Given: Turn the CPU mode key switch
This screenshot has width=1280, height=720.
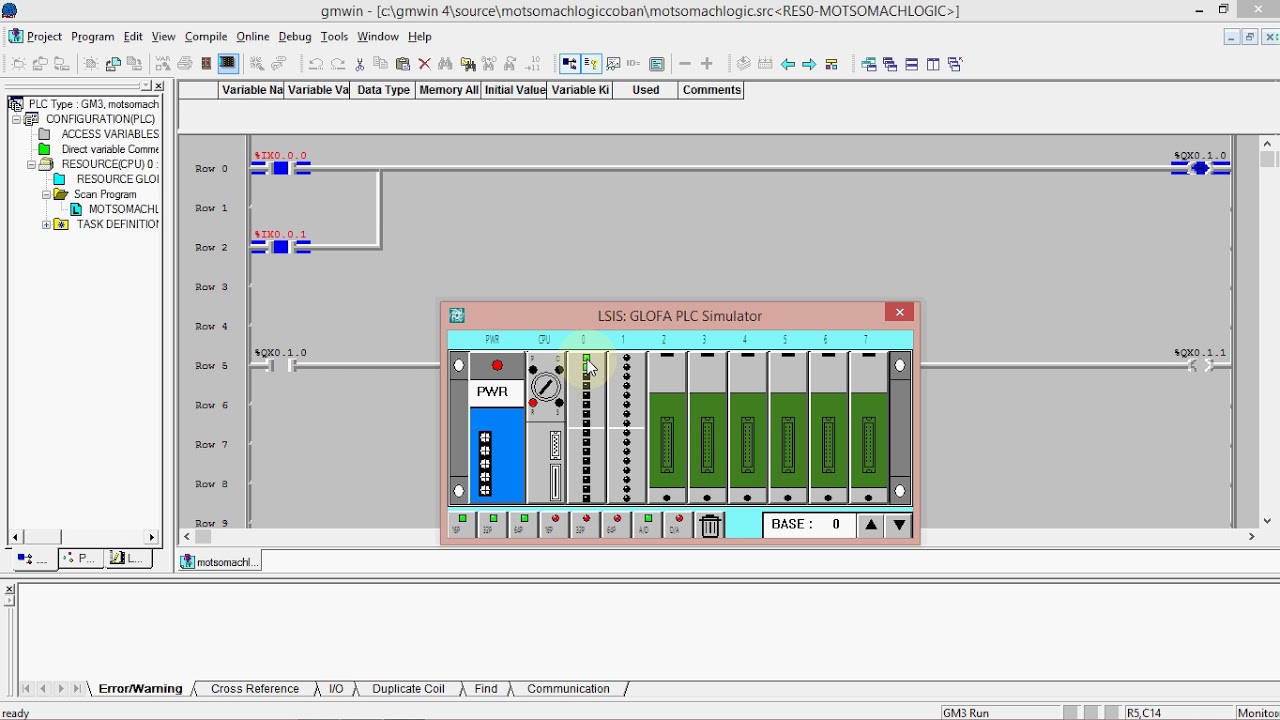Looking at the screenshot, I should click(545, 386).
